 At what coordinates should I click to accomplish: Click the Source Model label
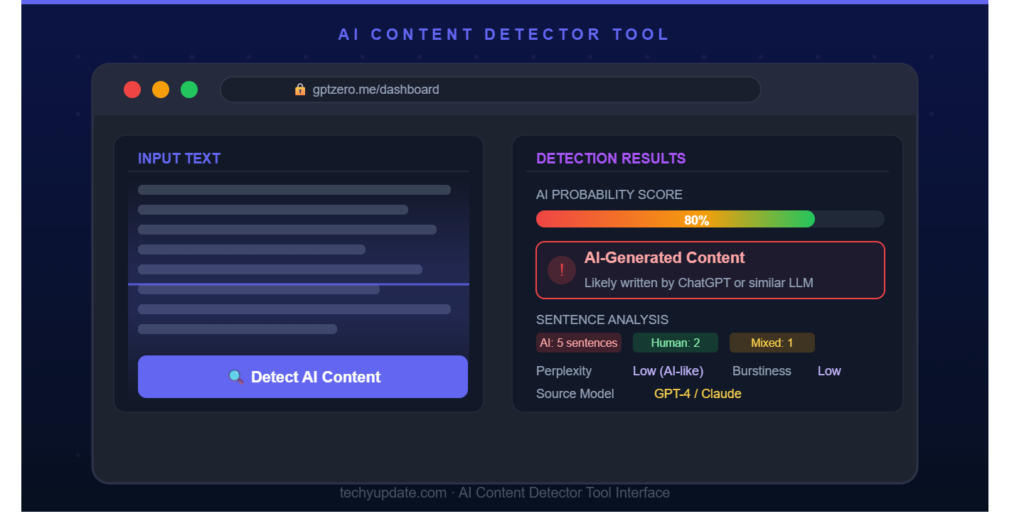pyautogui.click(x=575, y=394)
